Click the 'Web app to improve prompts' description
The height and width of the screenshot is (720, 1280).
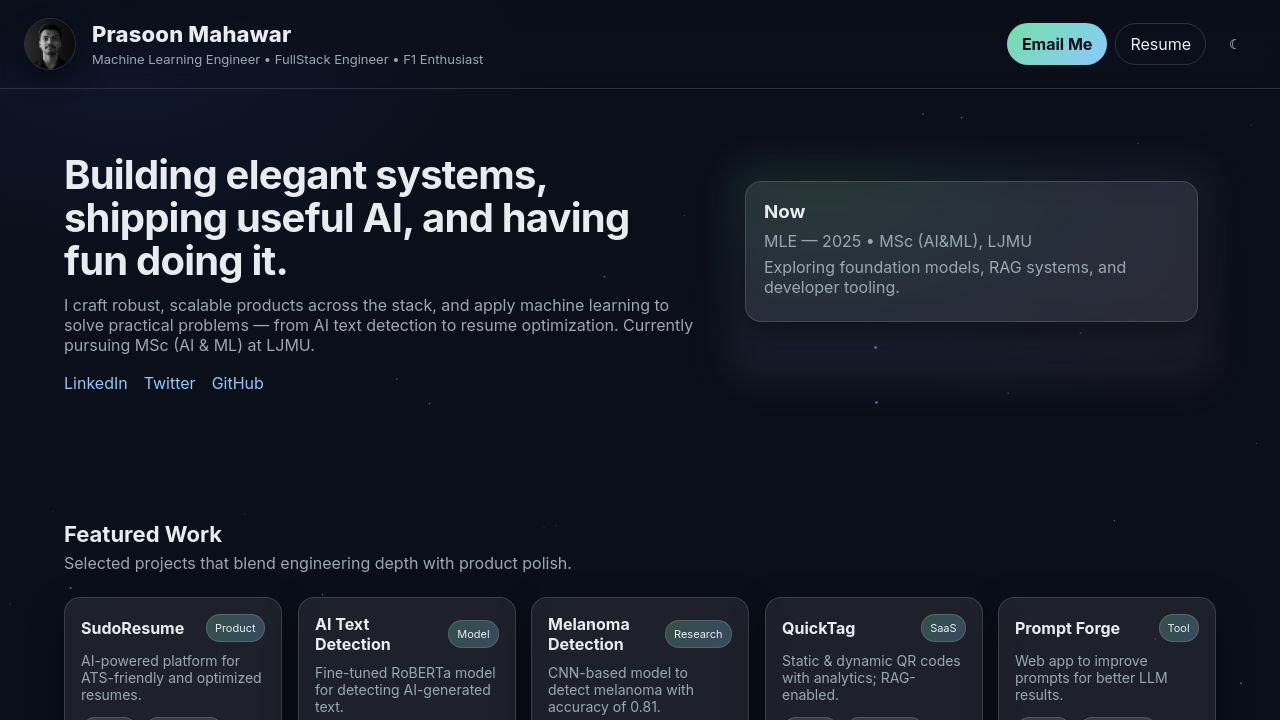(1091, 678)
